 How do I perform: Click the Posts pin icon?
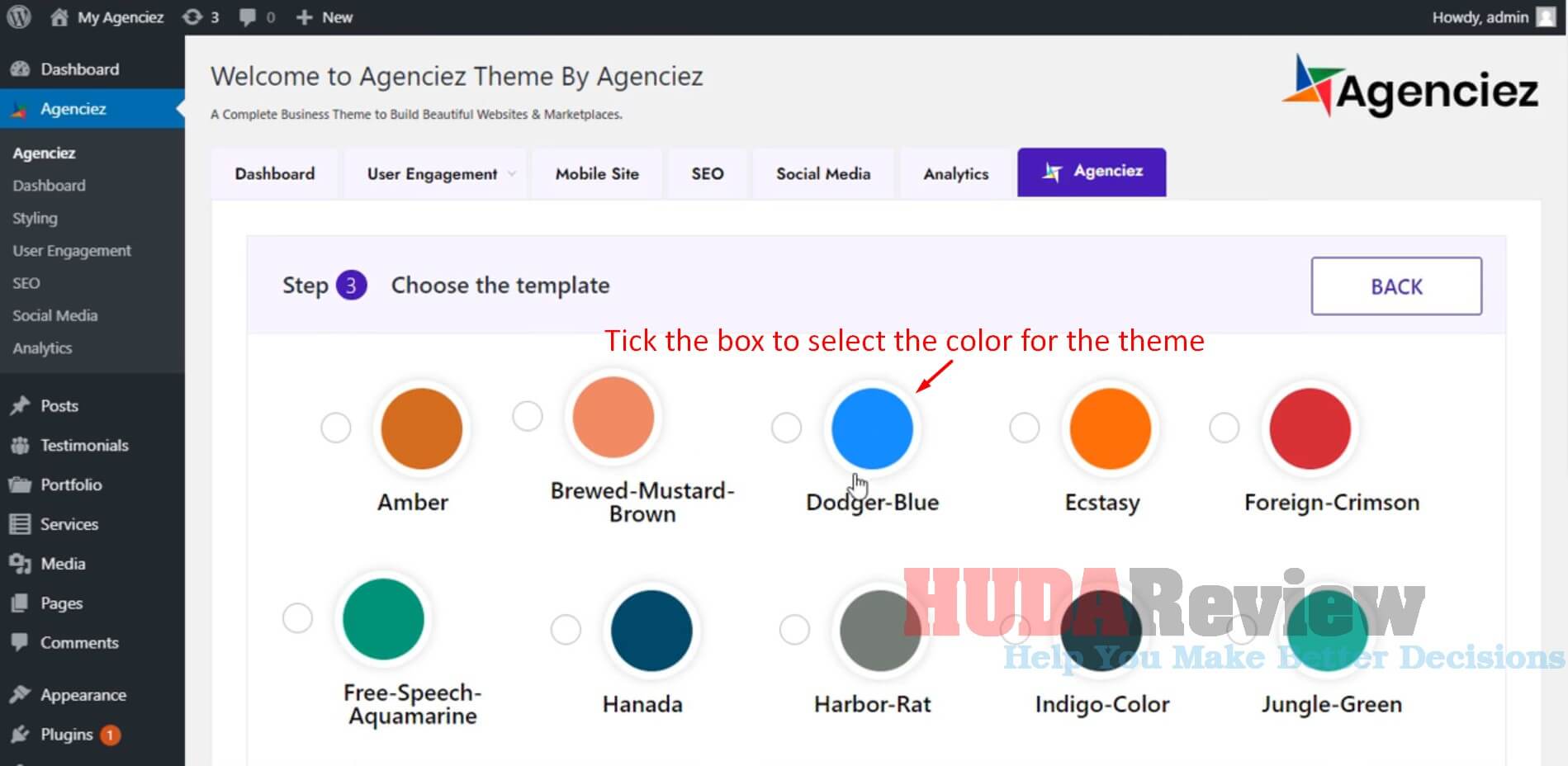(x=21, y=406)
